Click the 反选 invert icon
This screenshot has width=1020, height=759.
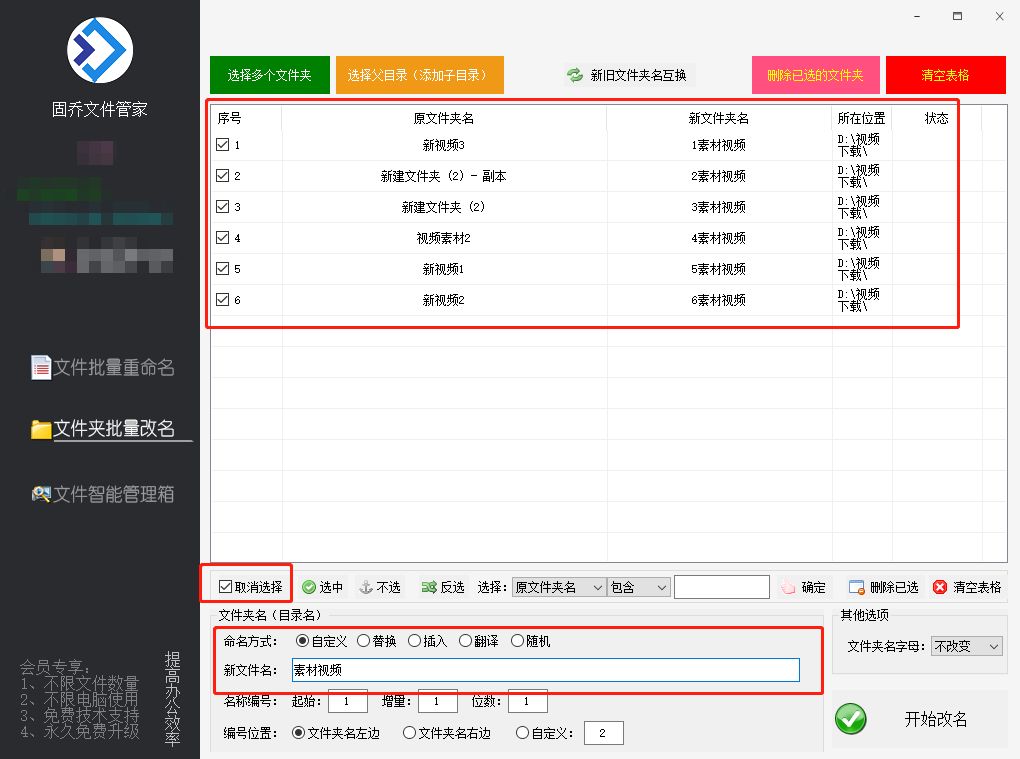pyautogui.click(x=429, y=587)
